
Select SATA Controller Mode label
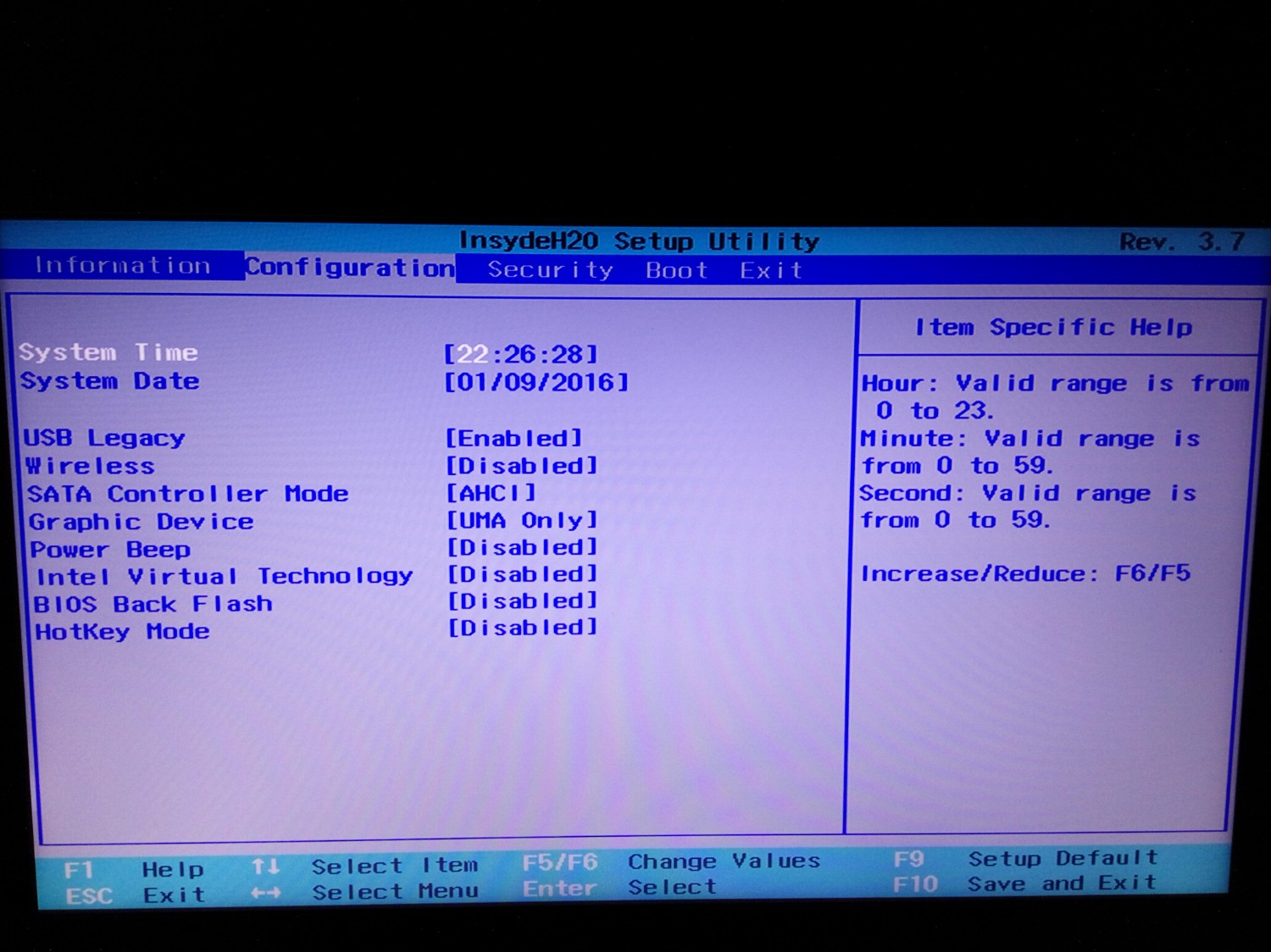click(x=187, y=494)
